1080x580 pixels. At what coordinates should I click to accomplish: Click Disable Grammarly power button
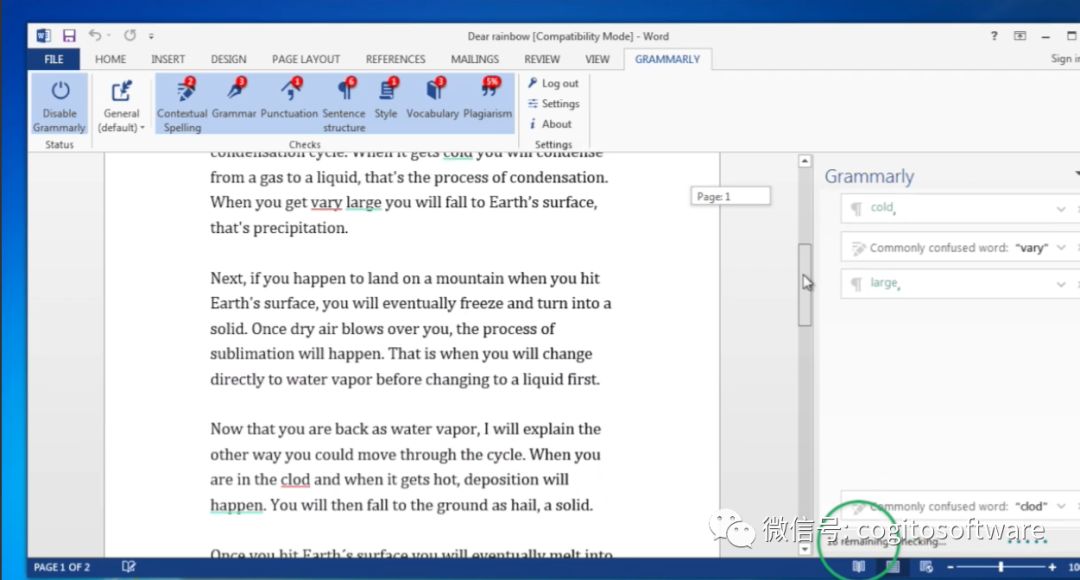(59, 105)
